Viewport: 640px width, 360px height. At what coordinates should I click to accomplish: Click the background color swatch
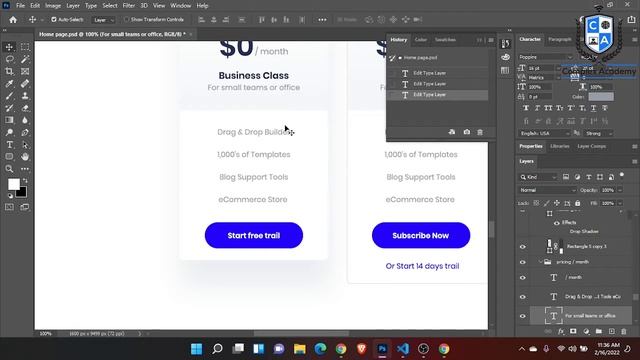[22, 192]
